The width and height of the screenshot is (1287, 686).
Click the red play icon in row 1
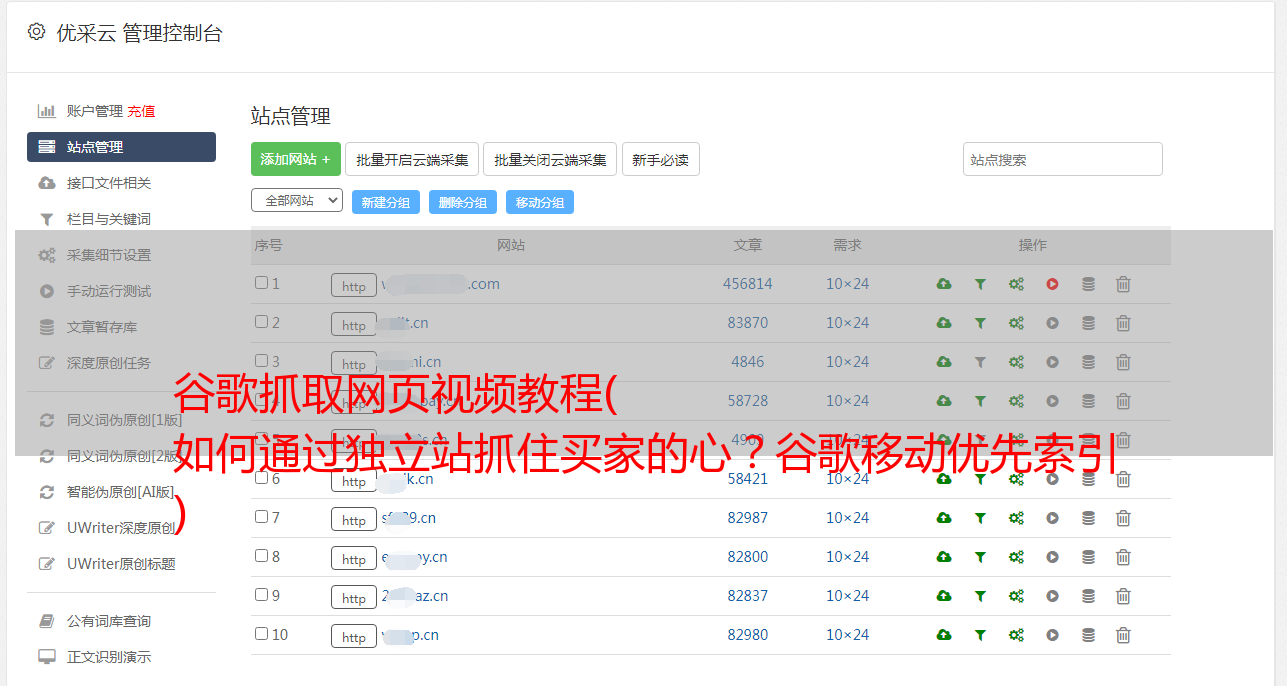[1052, 284]
